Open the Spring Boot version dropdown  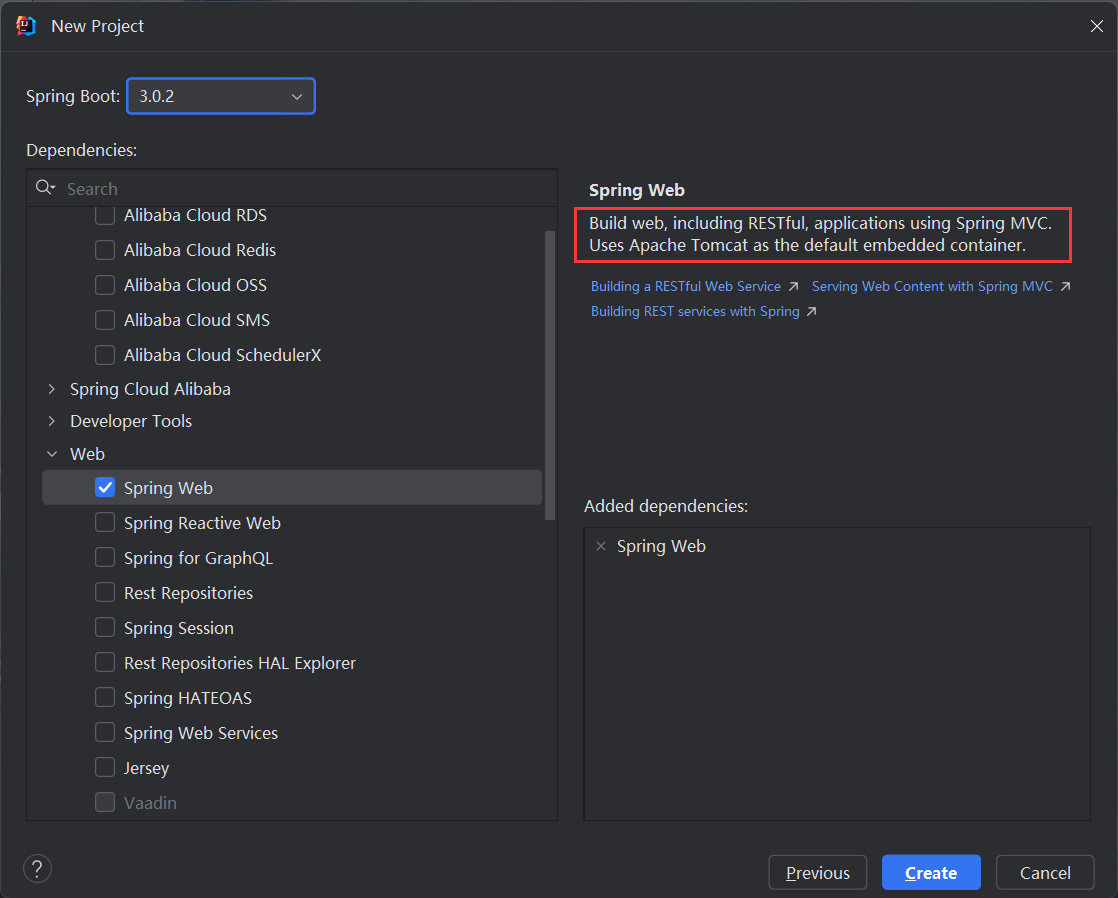coord(221,96)
